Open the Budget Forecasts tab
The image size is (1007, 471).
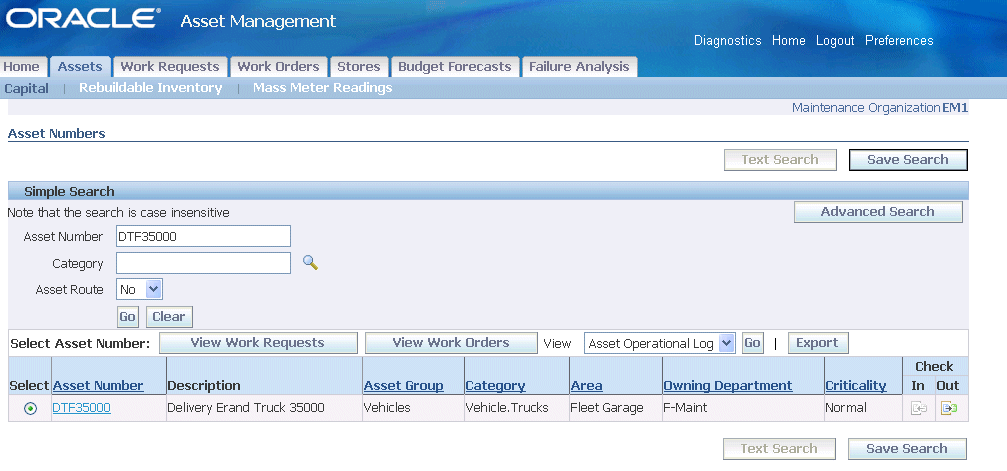click(455, 67)
